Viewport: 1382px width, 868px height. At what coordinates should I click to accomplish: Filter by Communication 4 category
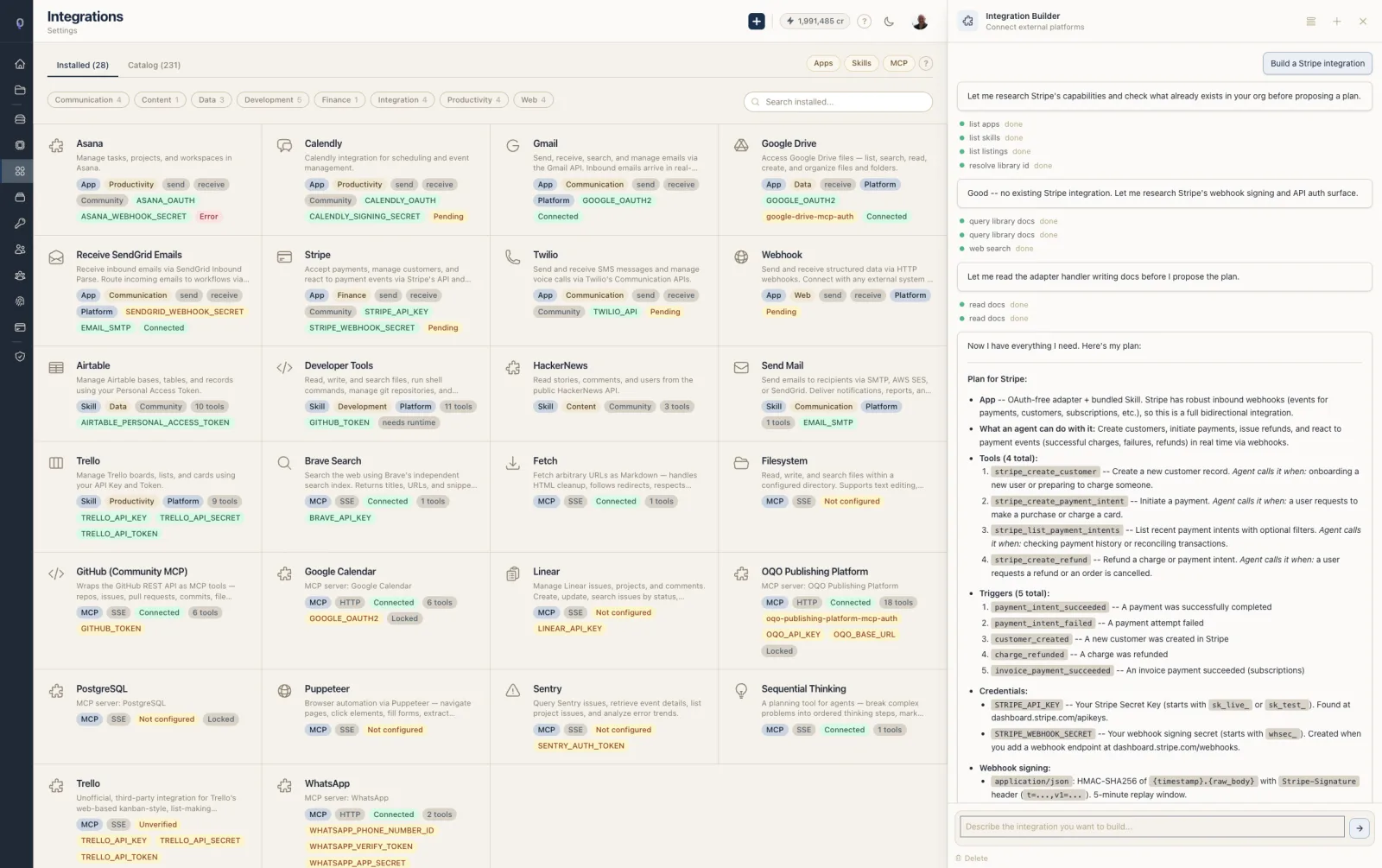pyautogui.click(x=88, y=100)
